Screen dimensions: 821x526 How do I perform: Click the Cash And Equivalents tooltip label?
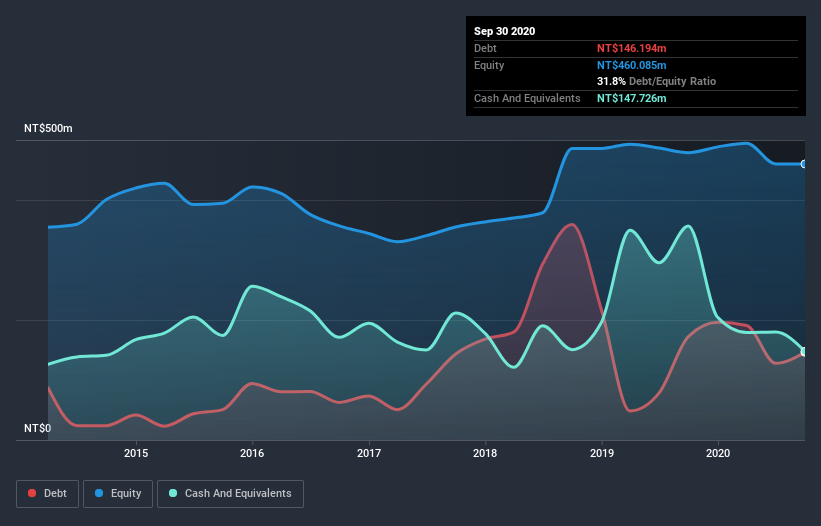(x=527, y=98)
